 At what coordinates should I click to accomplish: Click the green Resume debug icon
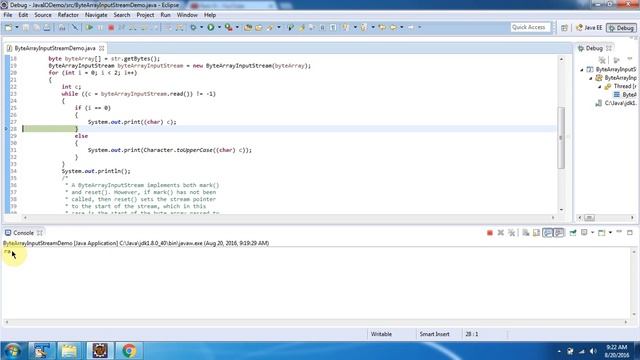click(89, 27)
